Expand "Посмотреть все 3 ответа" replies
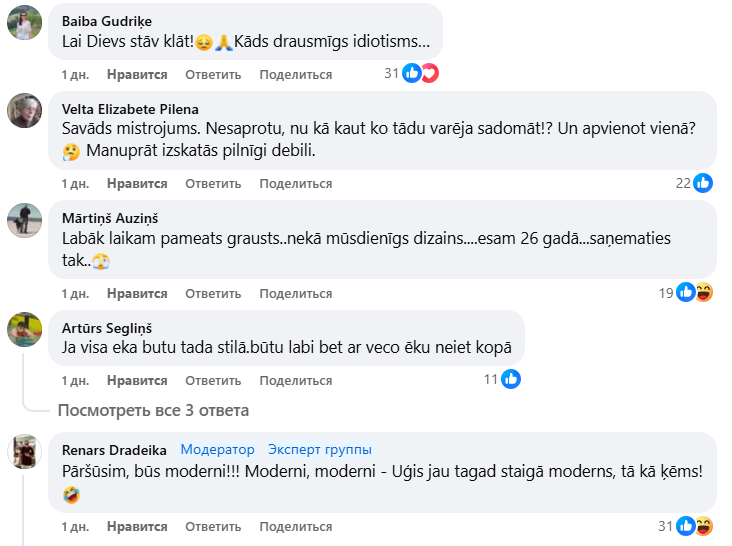732x546 pixels. tap(153, 410)
